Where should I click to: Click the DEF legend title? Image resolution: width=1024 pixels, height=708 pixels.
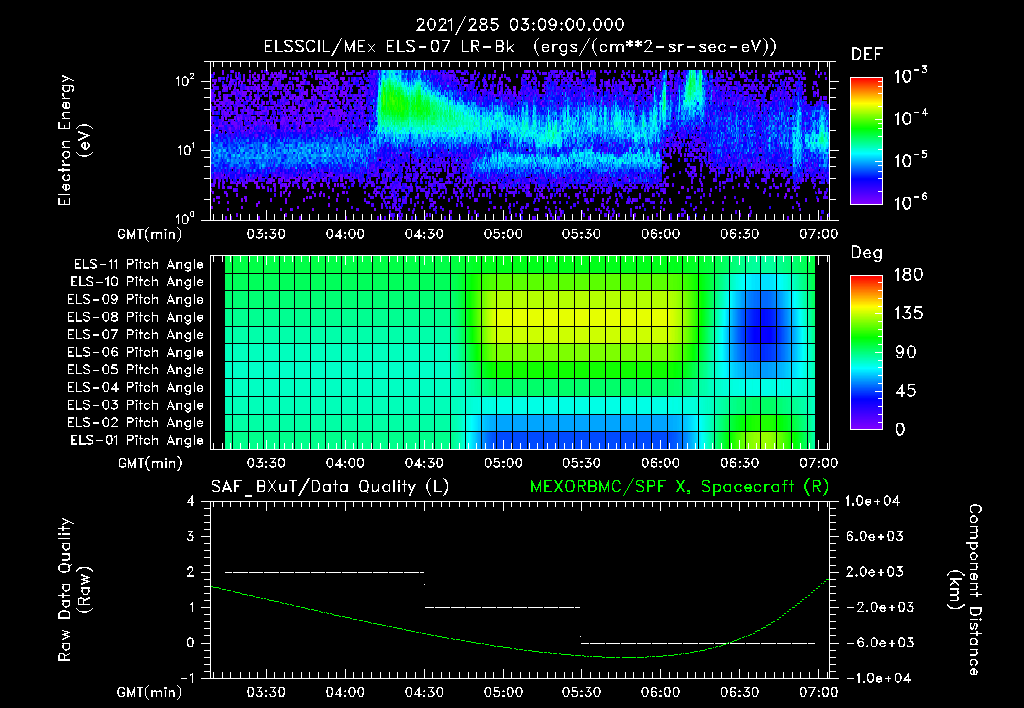(x=867, y=55)
